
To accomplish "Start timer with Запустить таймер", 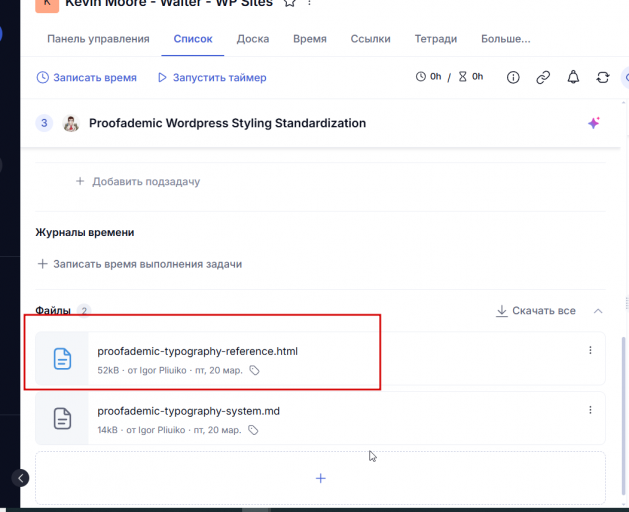I will pyautogui.click(x=212, y=77).
